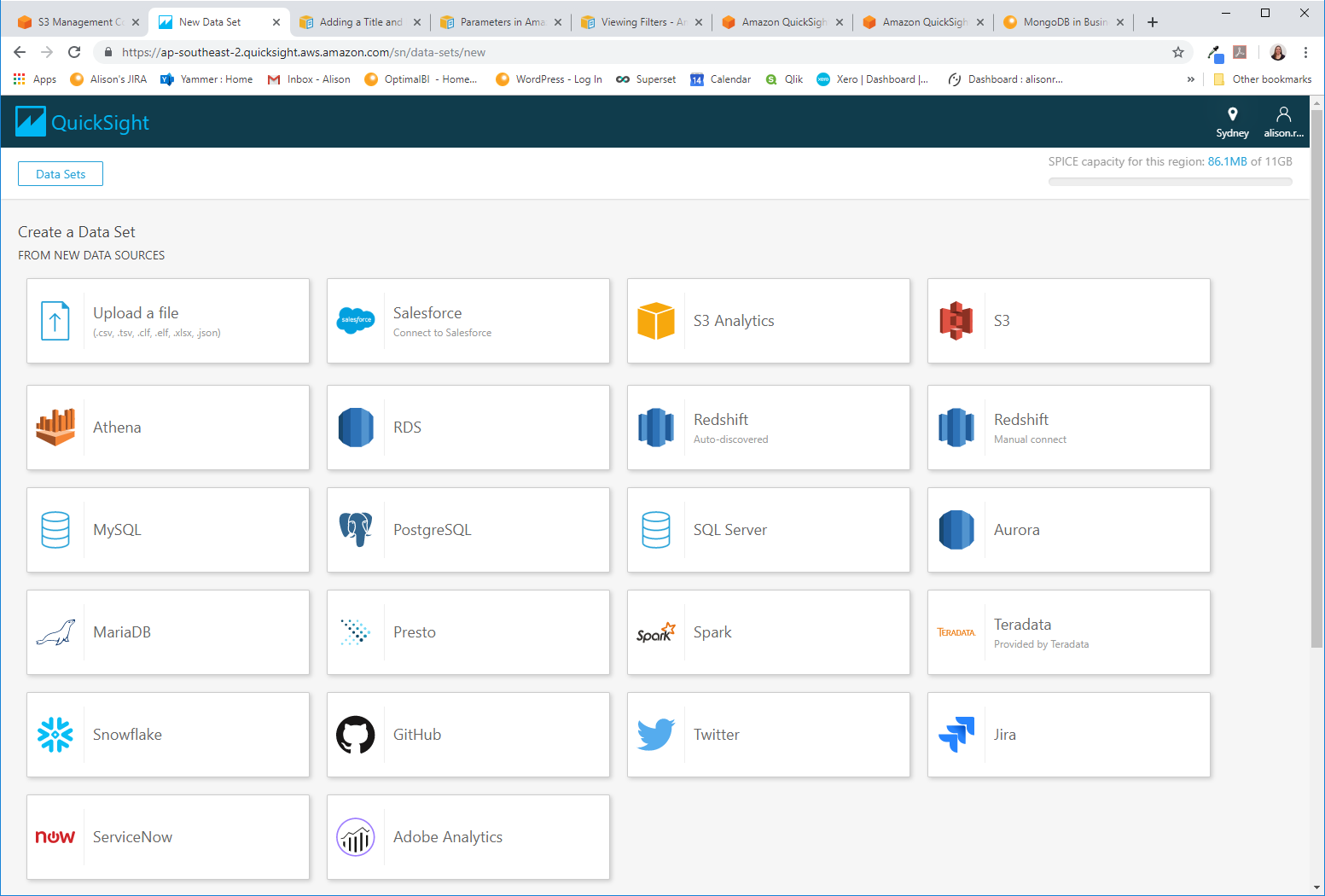Image resolution: width=1325 pixels, height=896 pixels.
Task: Click the Snowflake logo icon
Action: (x=55, y=735)
